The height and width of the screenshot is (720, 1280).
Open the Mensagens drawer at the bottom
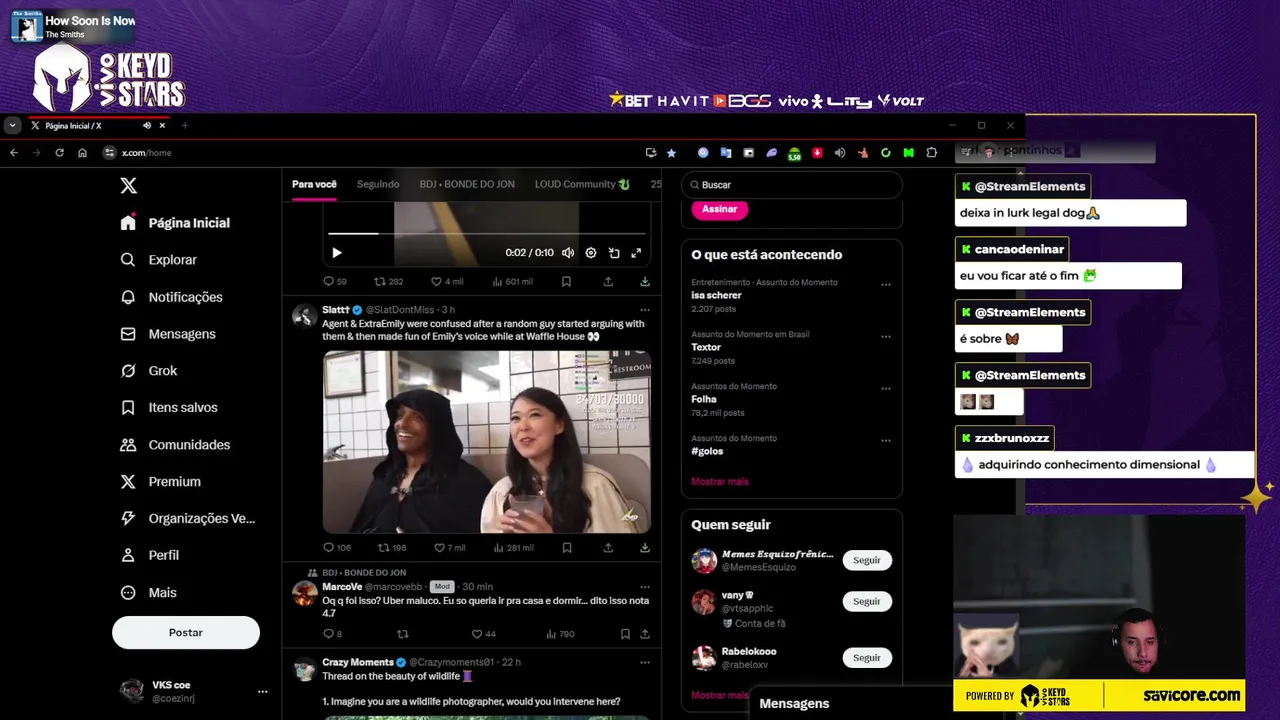(x=850, y=703)
